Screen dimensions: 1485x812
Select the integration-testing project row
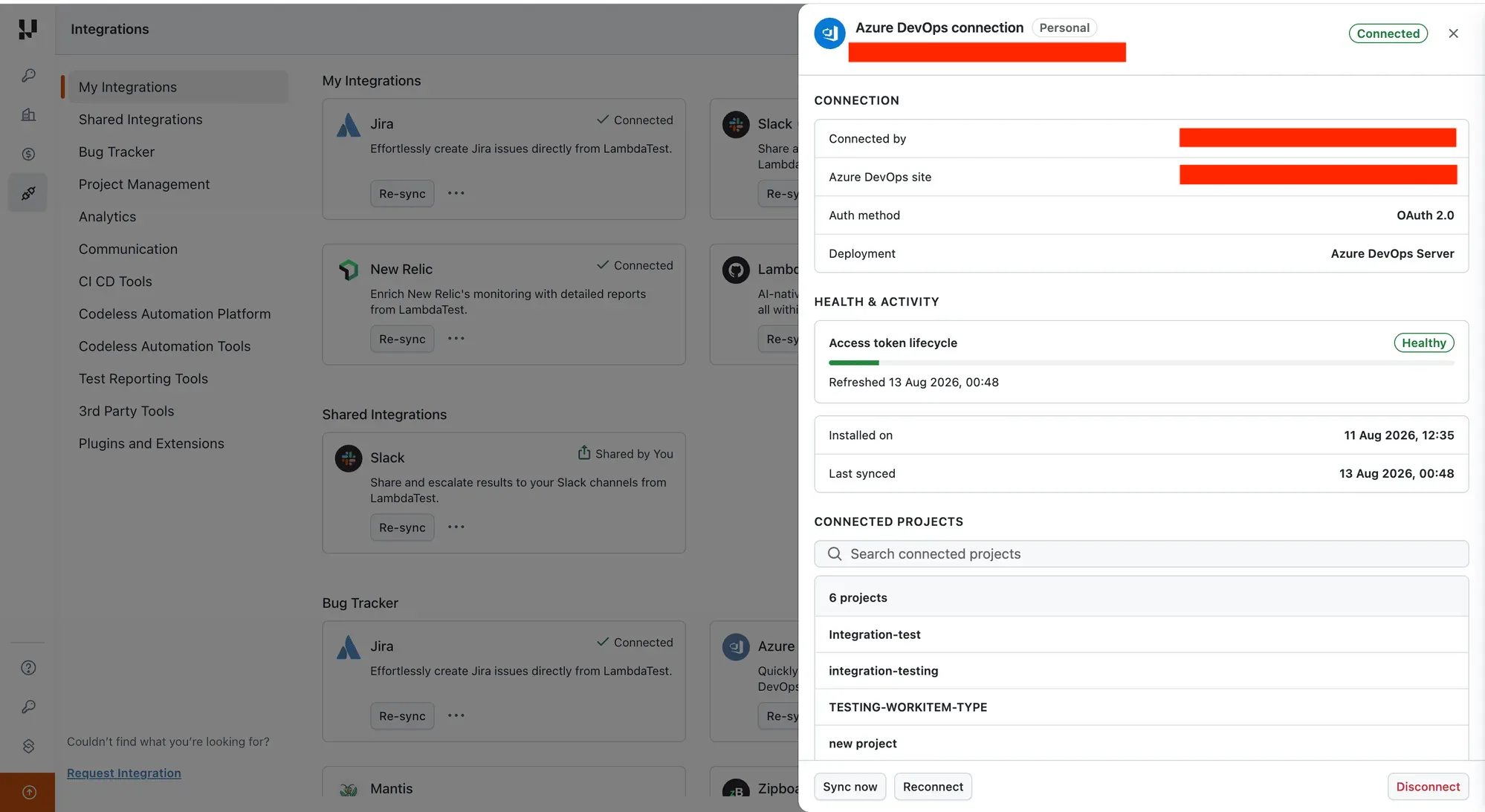pos(1141,671)
